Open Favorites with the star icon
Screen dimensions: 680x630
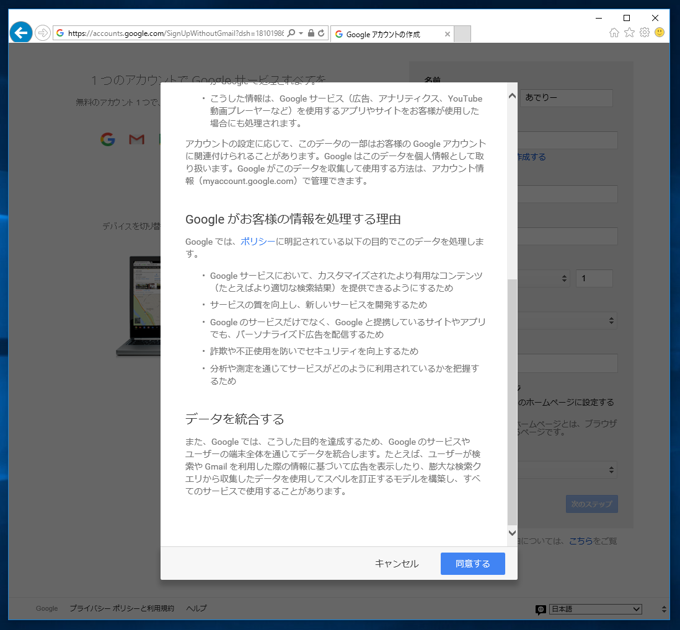click(629, 33)
